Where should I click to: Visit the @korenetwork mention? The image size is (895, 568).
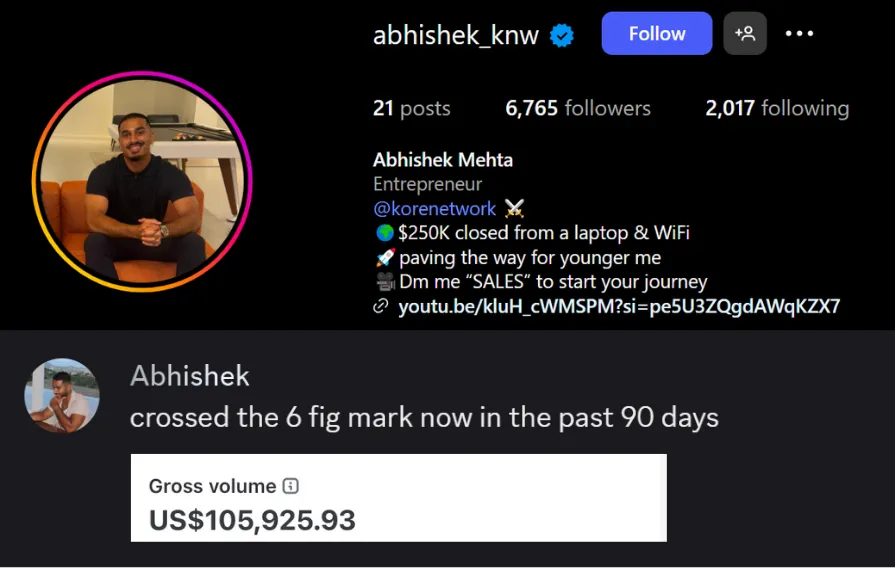click(x=434, y=208)
